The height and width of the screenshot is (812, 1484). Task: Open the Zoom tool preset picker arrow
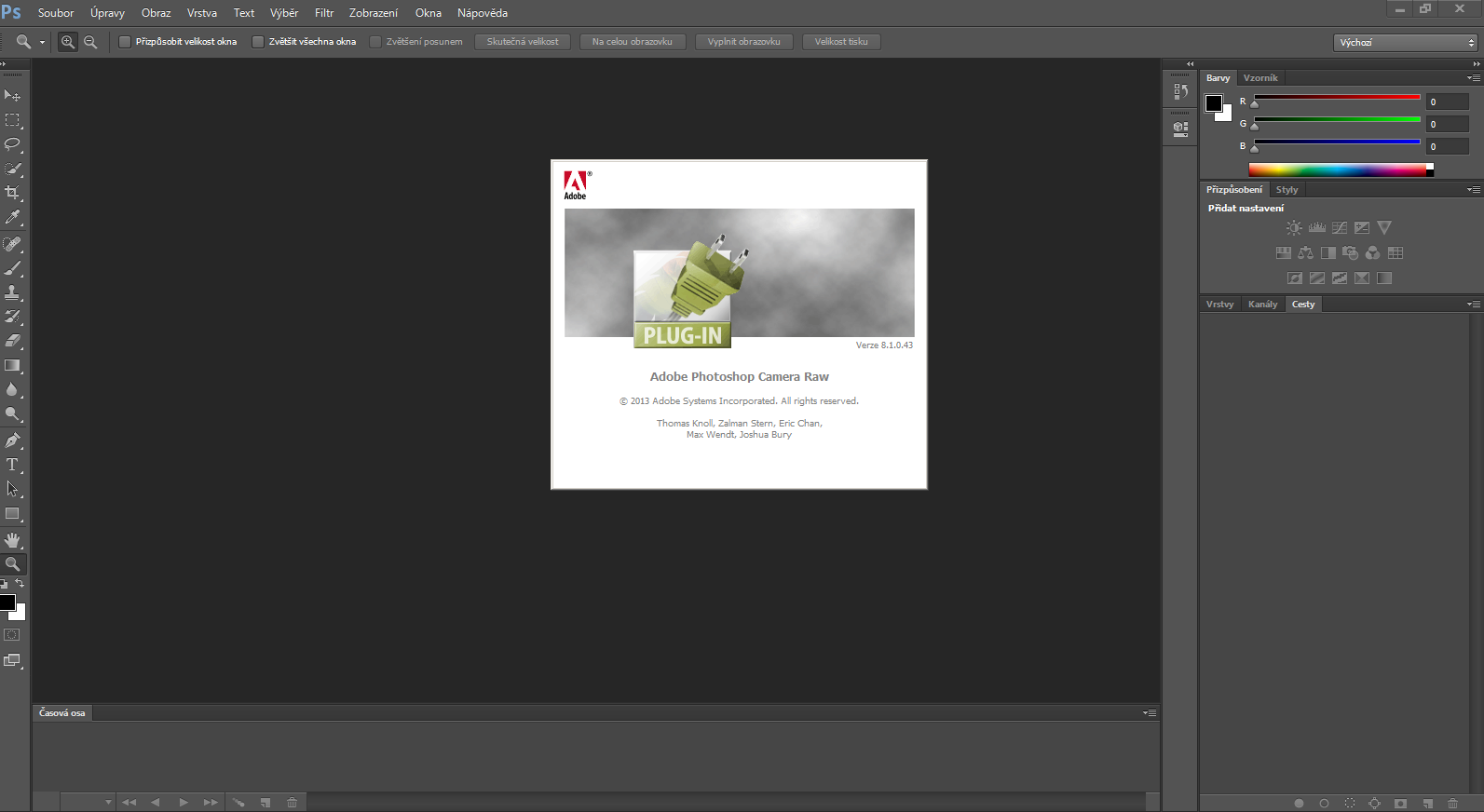(42, 42)
